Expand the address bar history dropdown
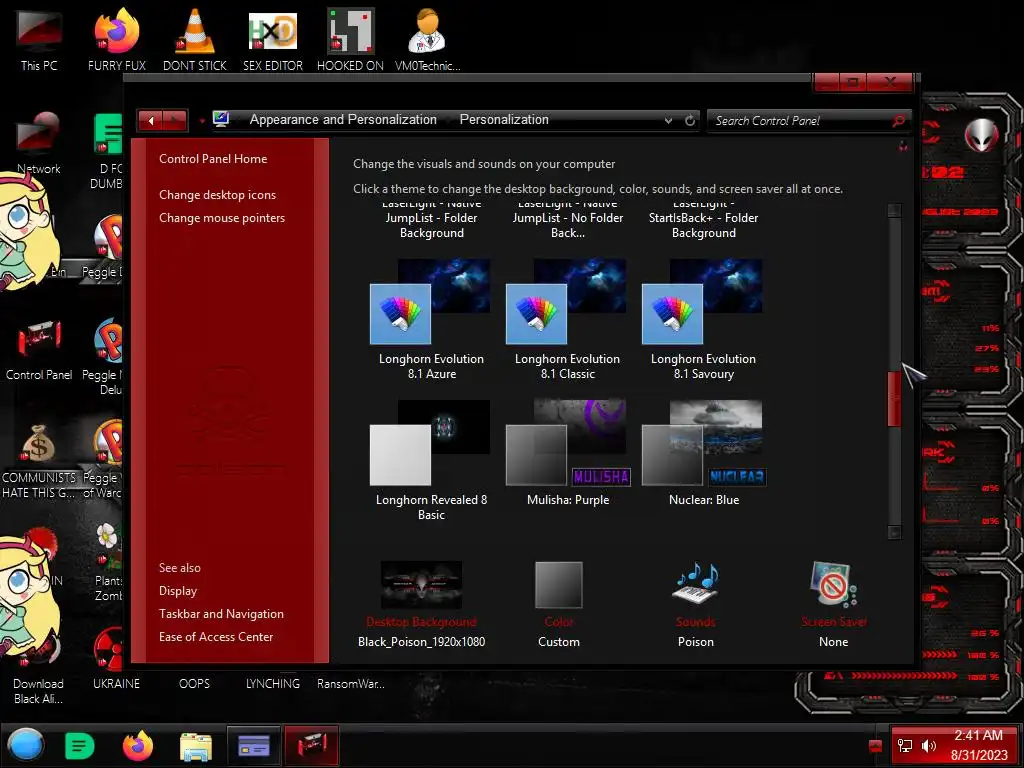Viewport: 1024px width, 768px height. (x=668, y=121)
